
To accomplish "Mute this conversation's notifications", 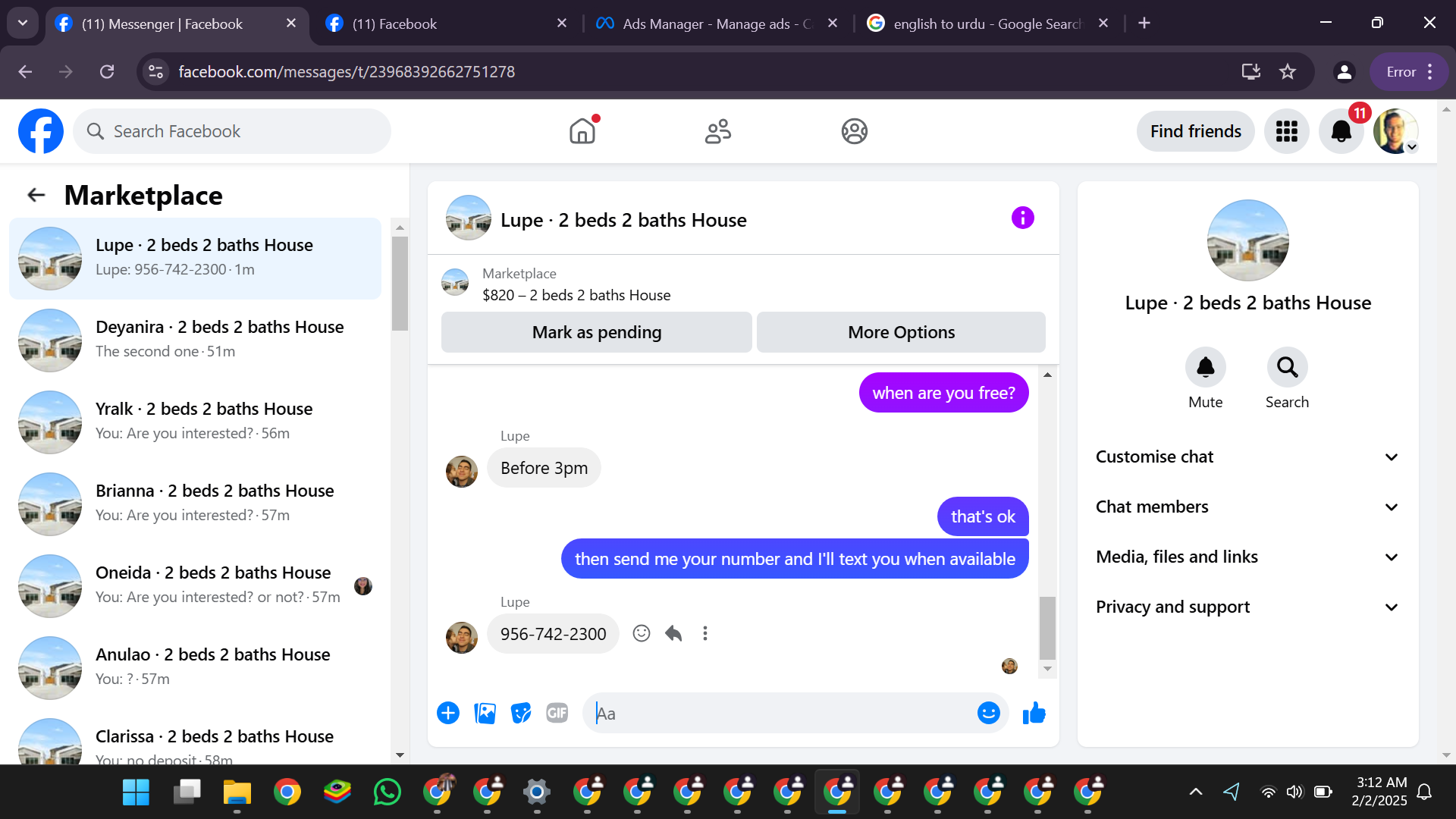I will pyautogui.click(x=1205, y=368).
